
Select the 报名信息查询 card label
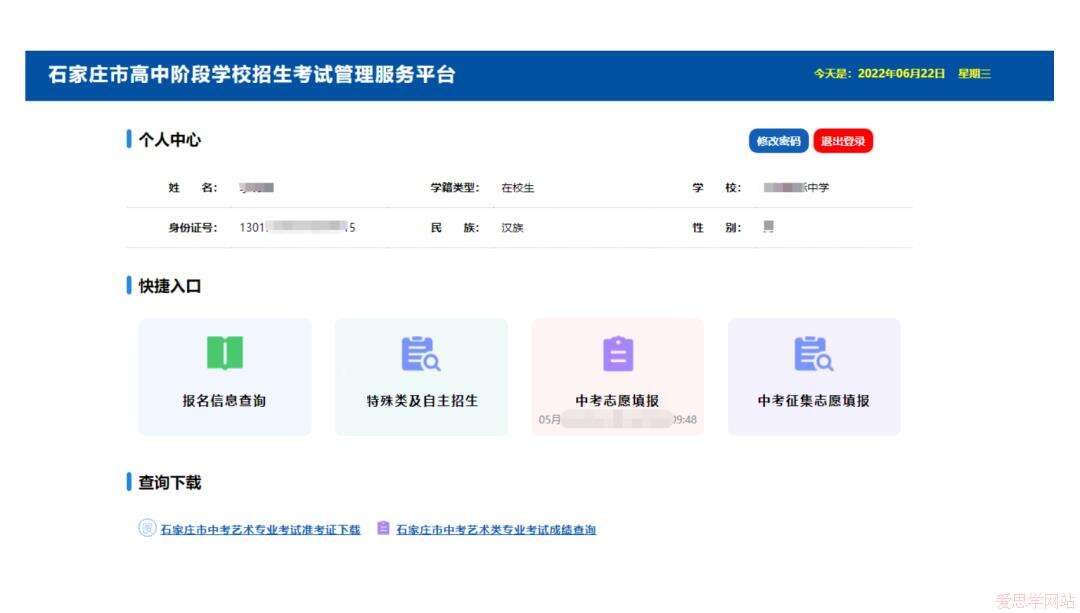tap(224, 401)
